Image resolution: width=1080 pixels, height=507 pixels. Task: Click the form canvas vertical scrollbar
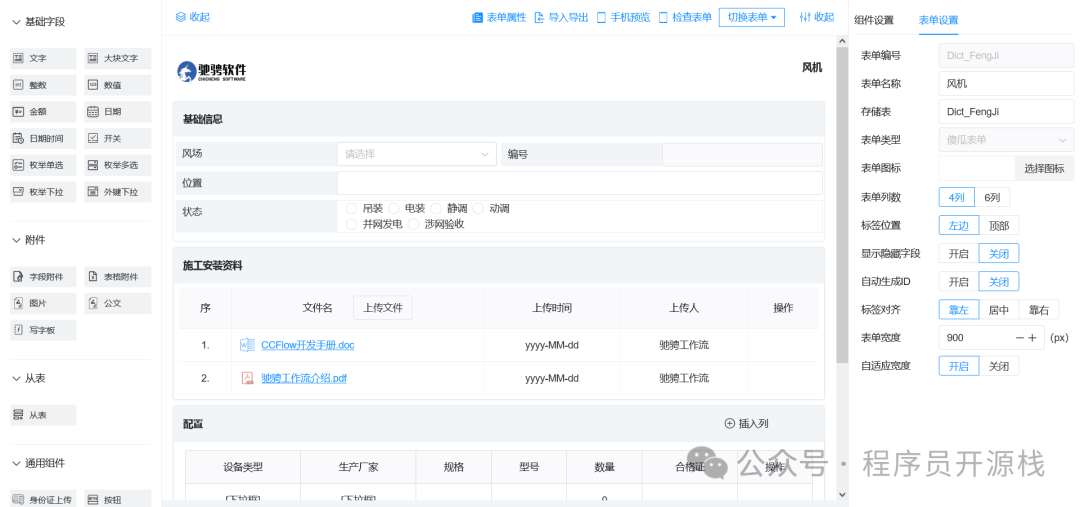(x=842, y=205)
